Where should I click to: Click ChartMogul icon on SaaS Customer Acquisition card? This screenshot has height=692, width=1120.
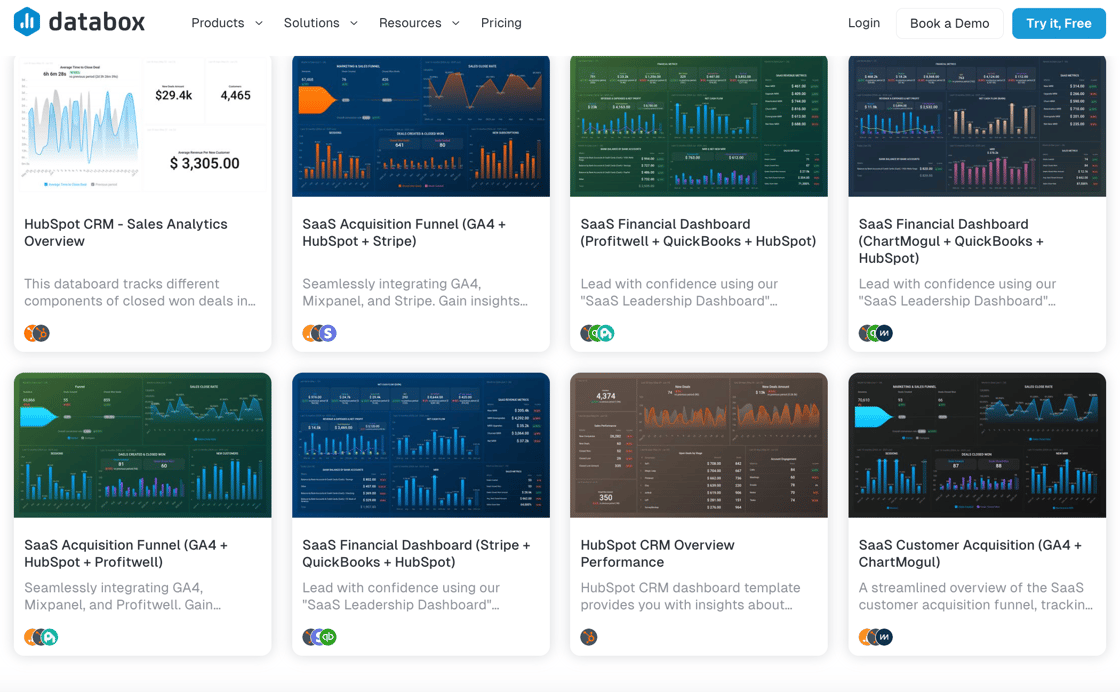tap(884, 637)
